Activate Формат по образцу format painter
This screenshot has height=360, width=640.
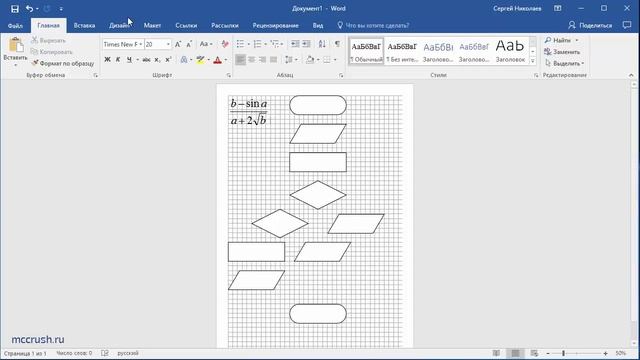coord(63,63)
